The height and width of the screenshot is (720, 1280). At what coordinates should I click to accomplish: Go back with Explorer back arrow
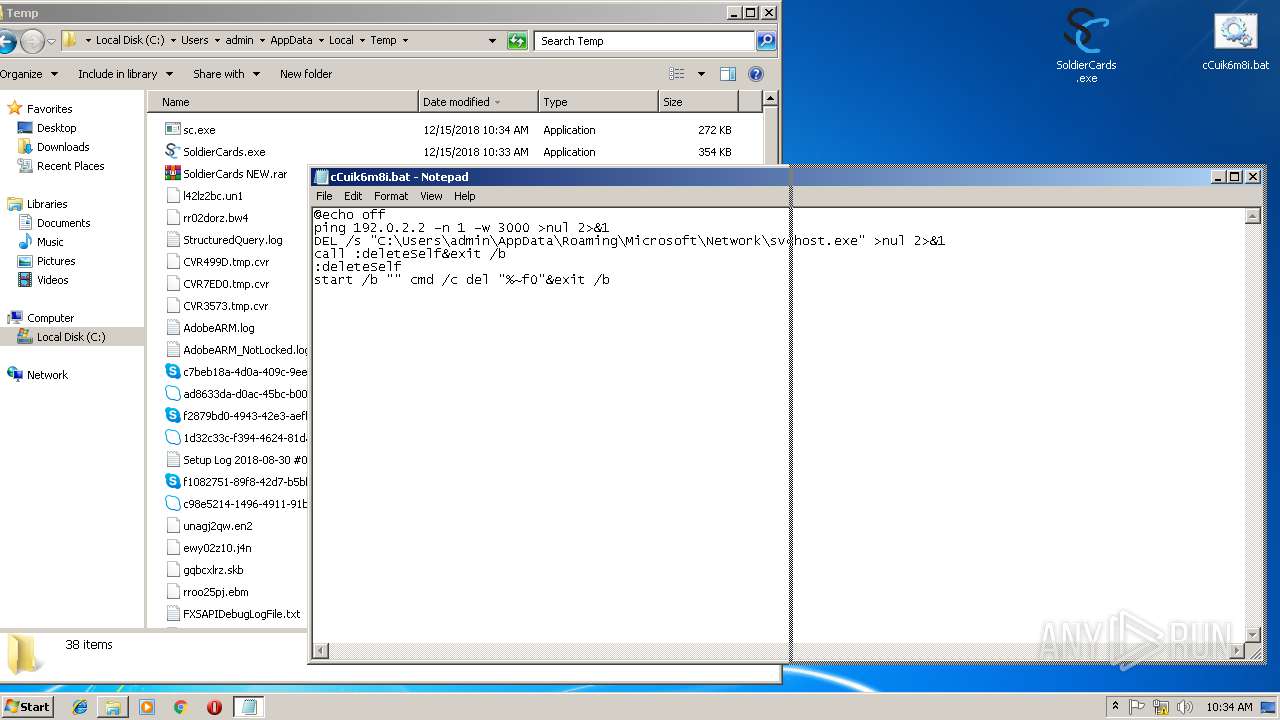click(x=7, y=41)
